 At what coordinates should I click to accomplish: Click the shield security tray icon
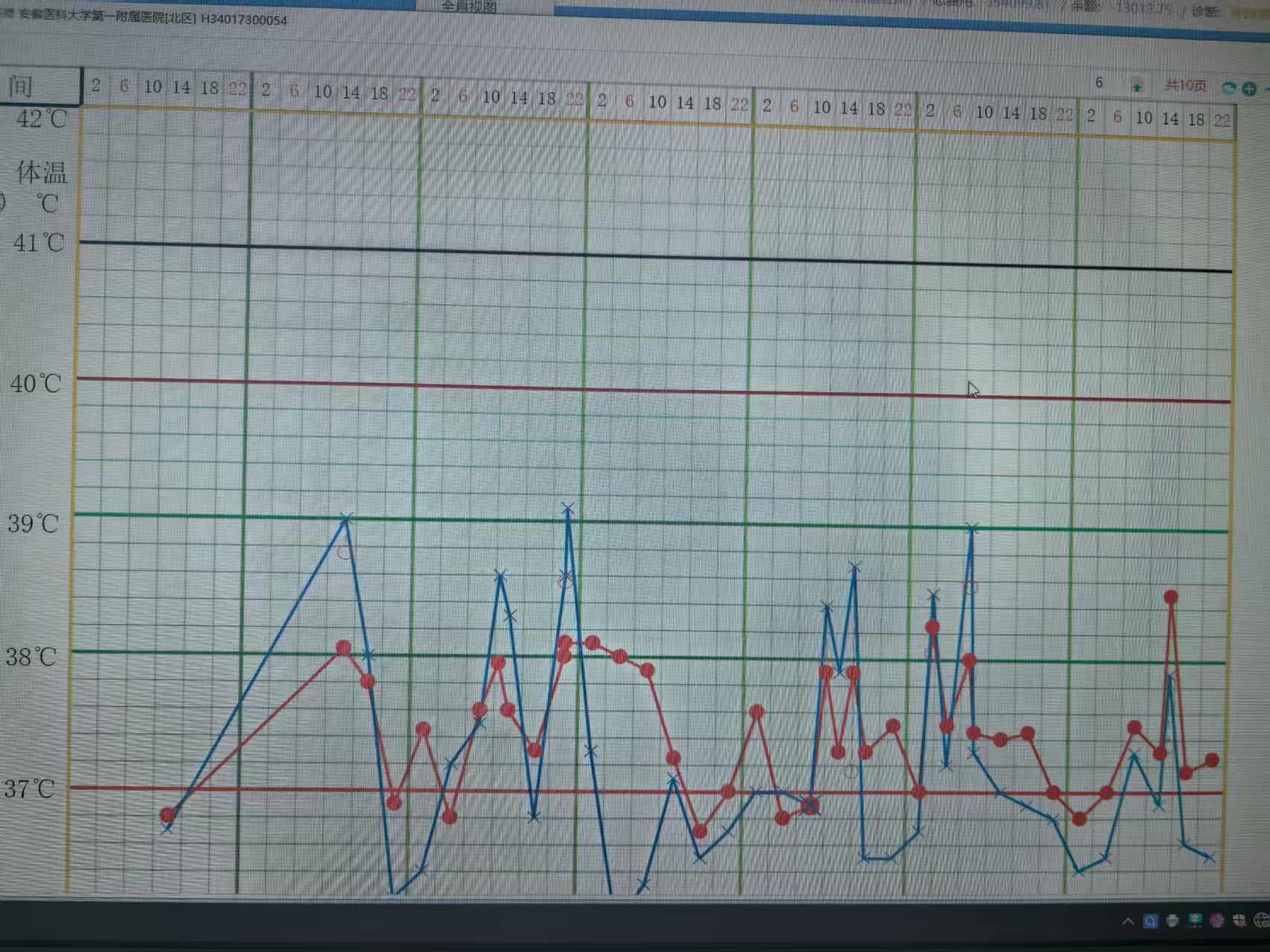(x=1239, y=921)
